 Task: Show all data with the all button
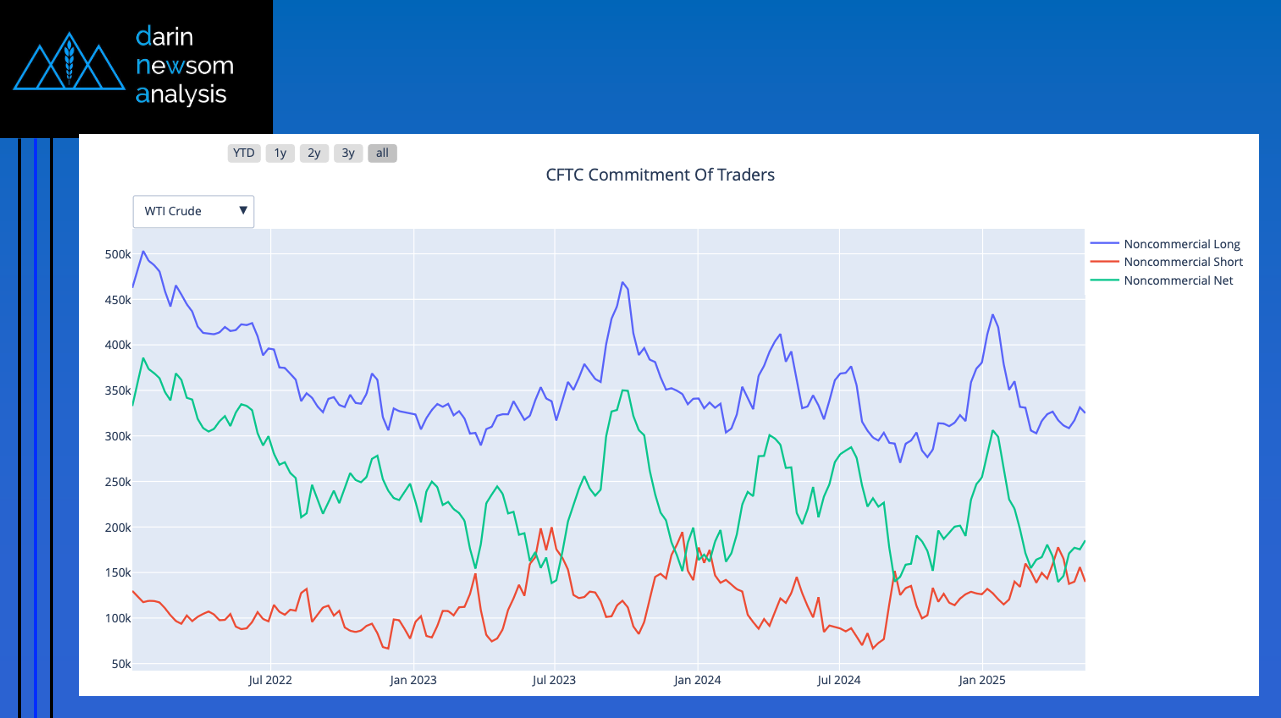(x=382, y=153)
